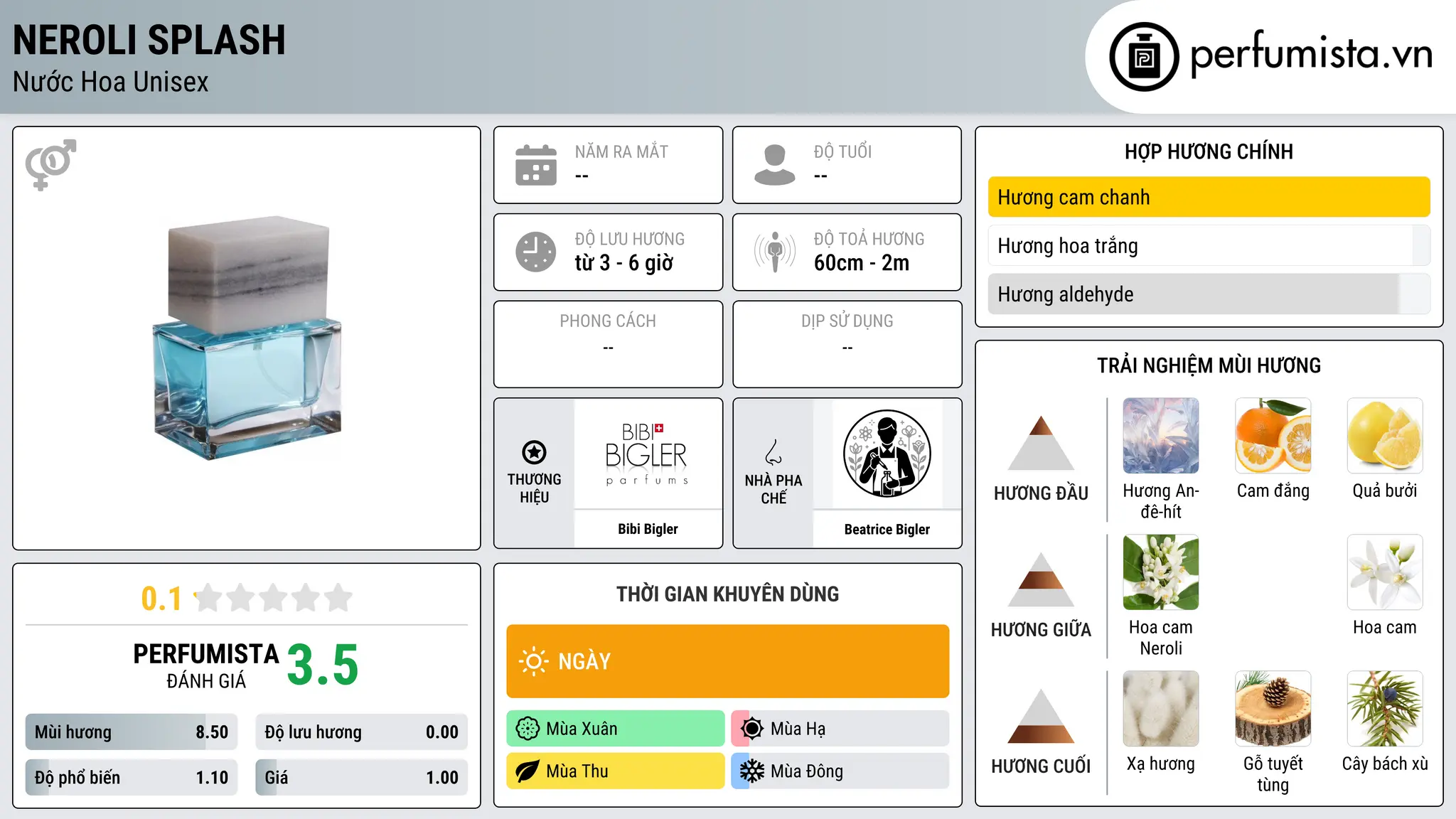Click the unisex gender symbol icon
The height and width of the screenshot is (819, 1456).
[50, 164]
